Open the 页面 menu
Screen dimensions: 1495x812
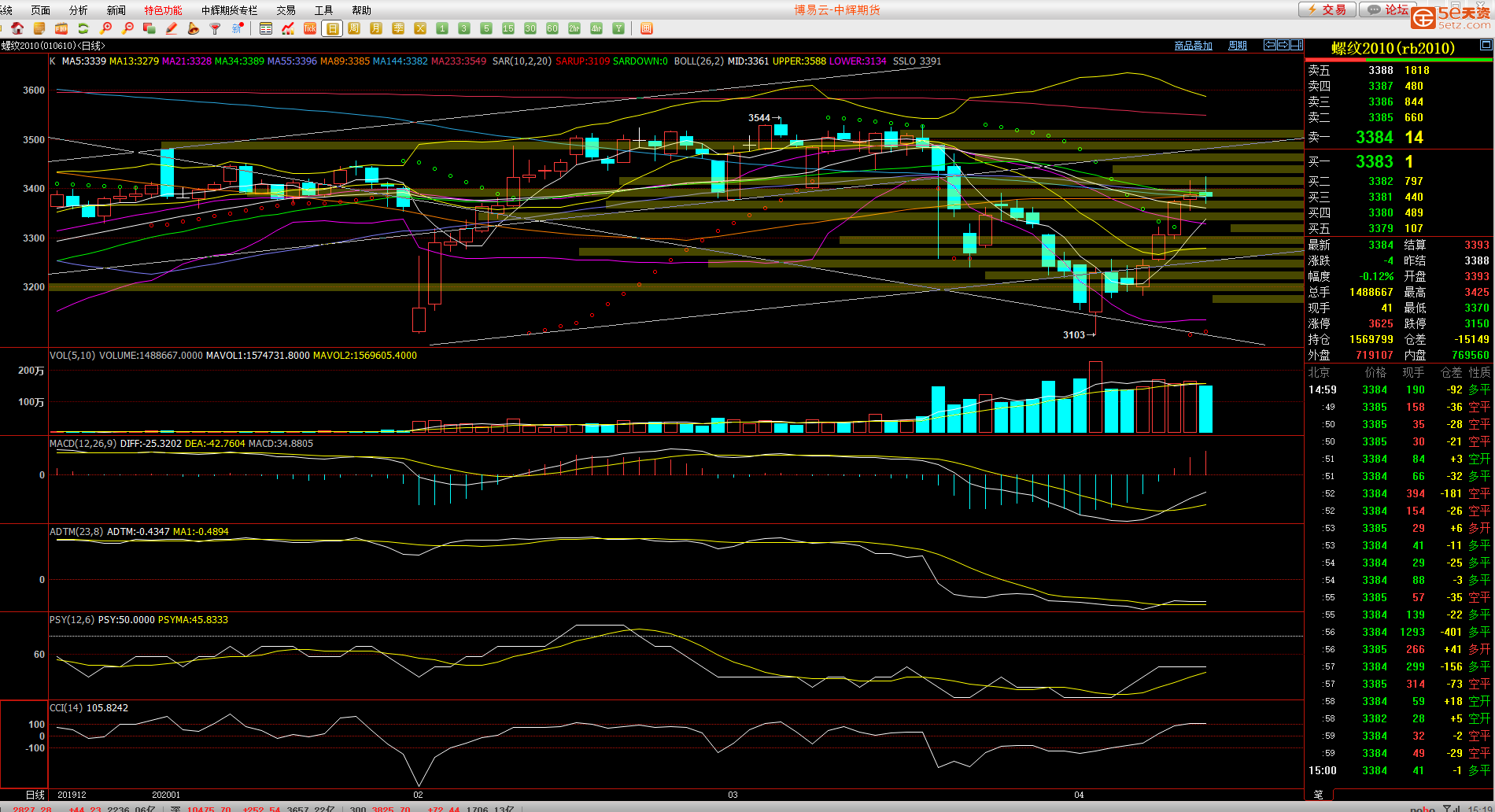pyautogui.click(x=40, y=10)
